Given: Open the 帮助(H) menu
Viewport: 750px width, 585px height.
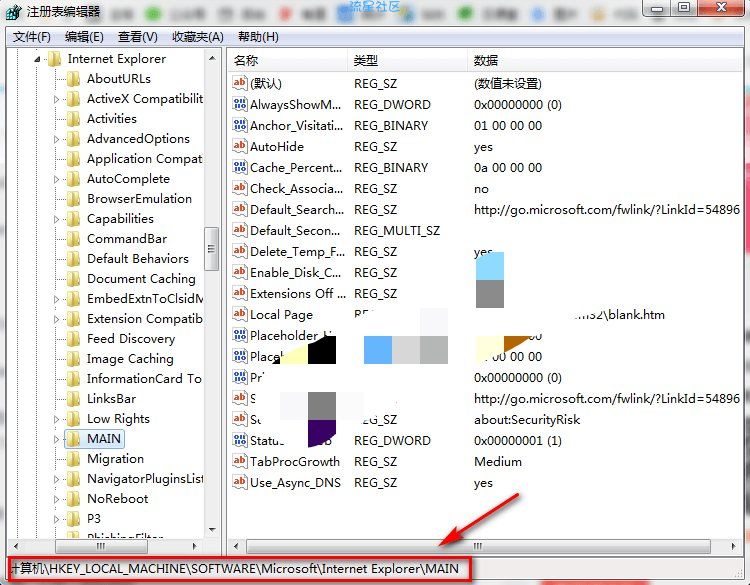Looking at the screenshot, I should pyautogui.click(x=258, y=37).
